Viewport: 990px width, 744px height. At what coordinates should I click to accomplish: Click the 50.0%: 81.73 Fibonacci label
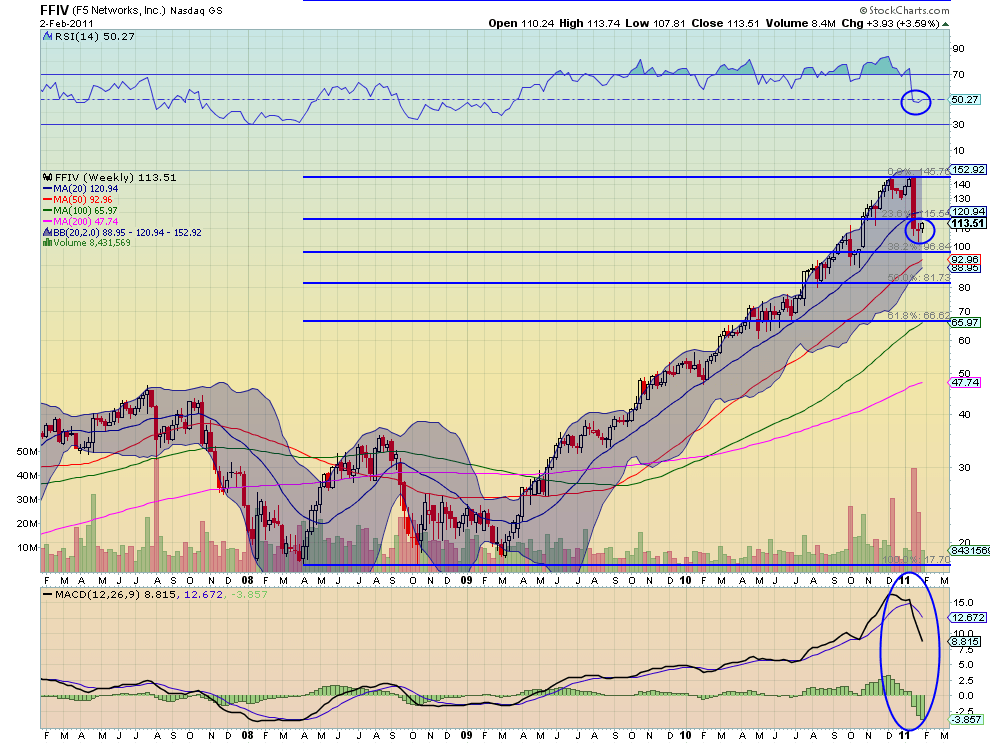[919, 278]
